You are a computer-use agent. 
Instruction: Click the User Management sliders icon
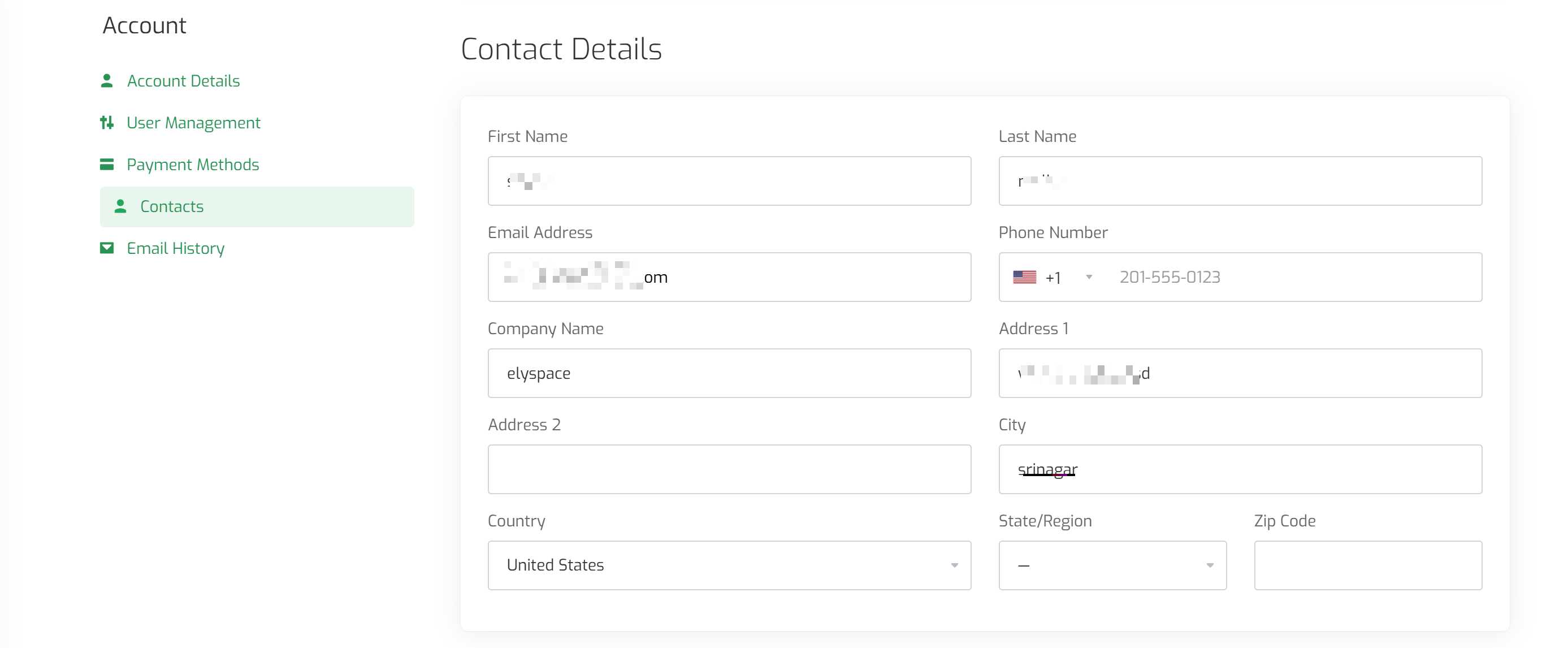tap(106, 122)
